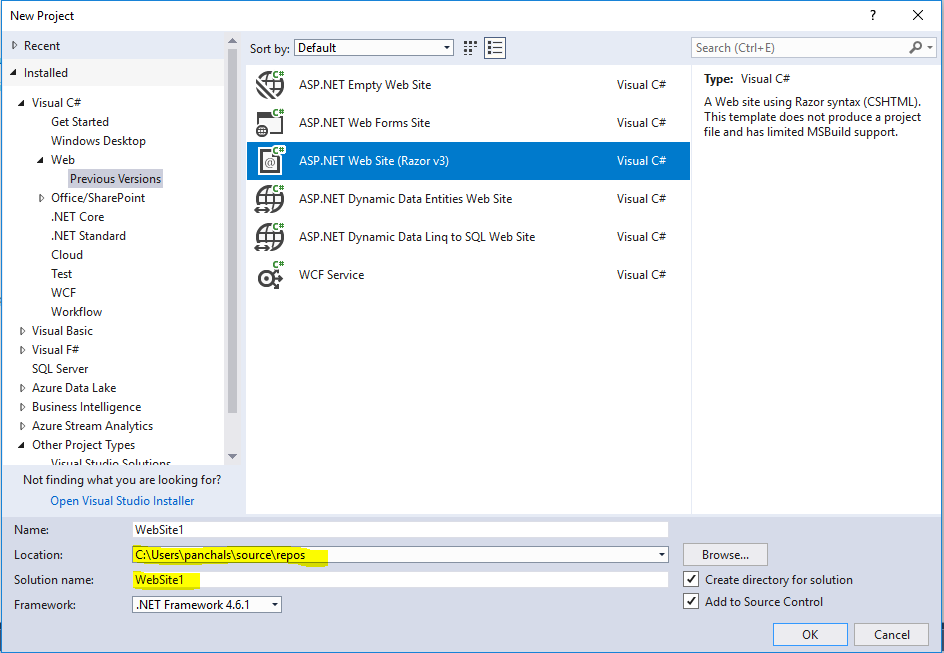The width and height of the screenshot is (944, 653).
Task: Click the Razor v3 Web Site icon
Action: 270,161
